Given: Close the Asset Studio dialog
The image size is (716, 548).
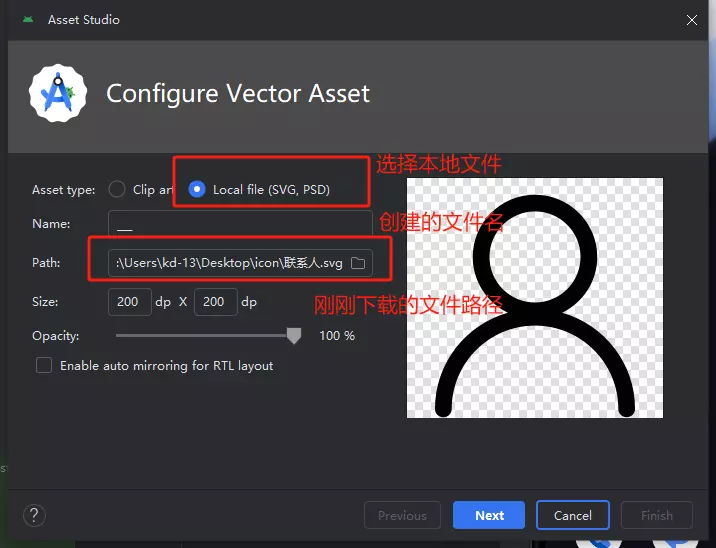Looking at the screenshot, I should (x=692, y=19).
